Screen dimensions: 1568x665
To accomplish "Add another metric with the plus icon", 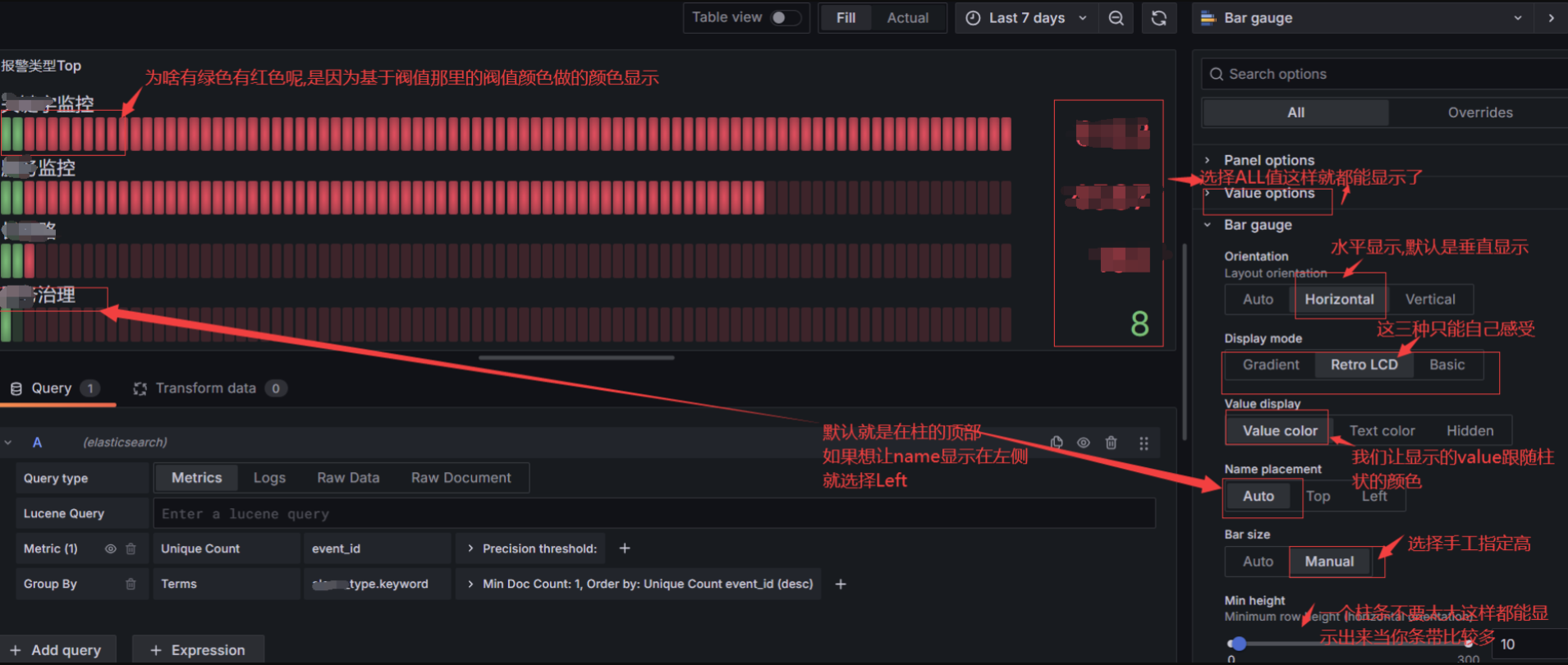I will click(x=625, y=548).
